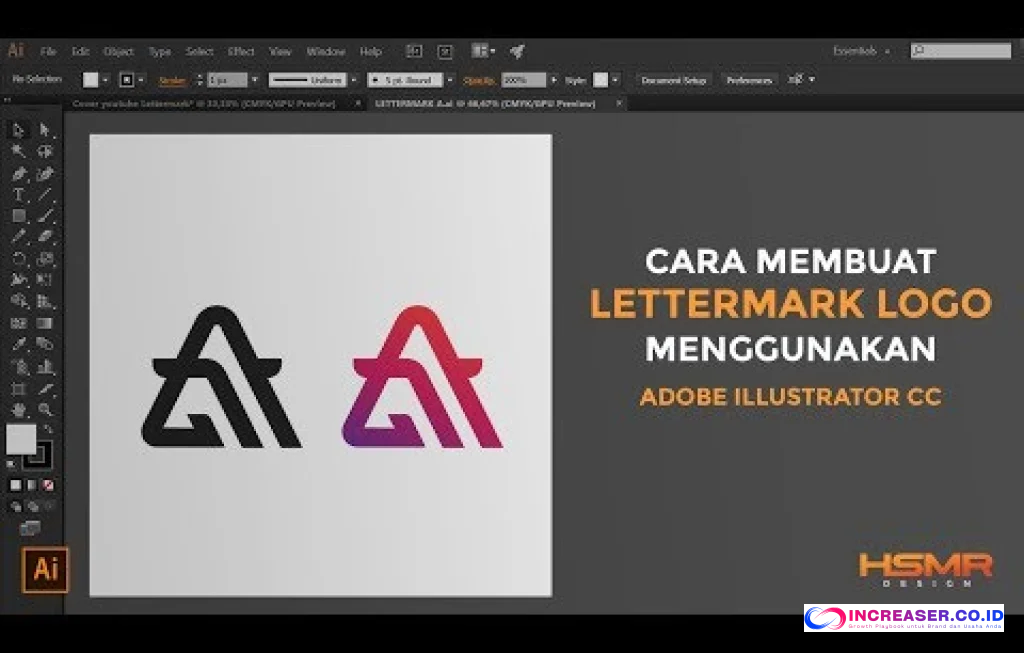Activate the Rotate tool

17,256
